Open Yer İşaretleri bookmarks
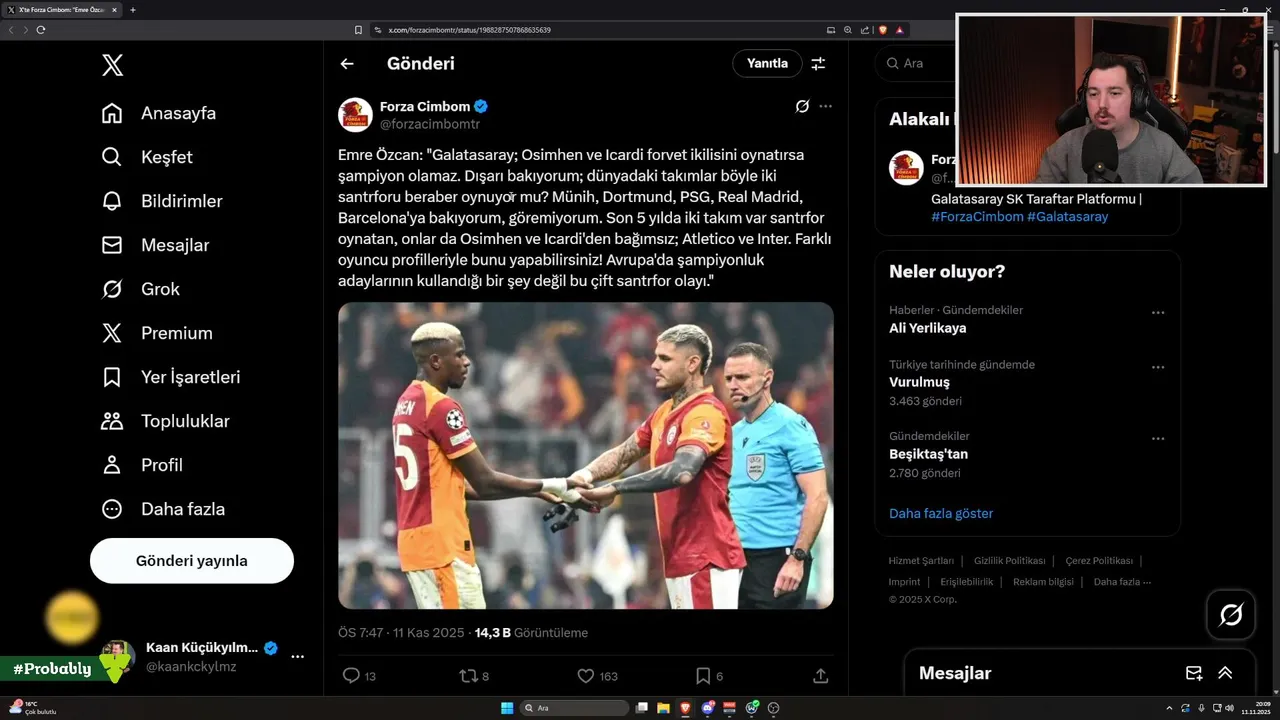This screenshot has width=1280, height=720. click(x=171, y=377)
